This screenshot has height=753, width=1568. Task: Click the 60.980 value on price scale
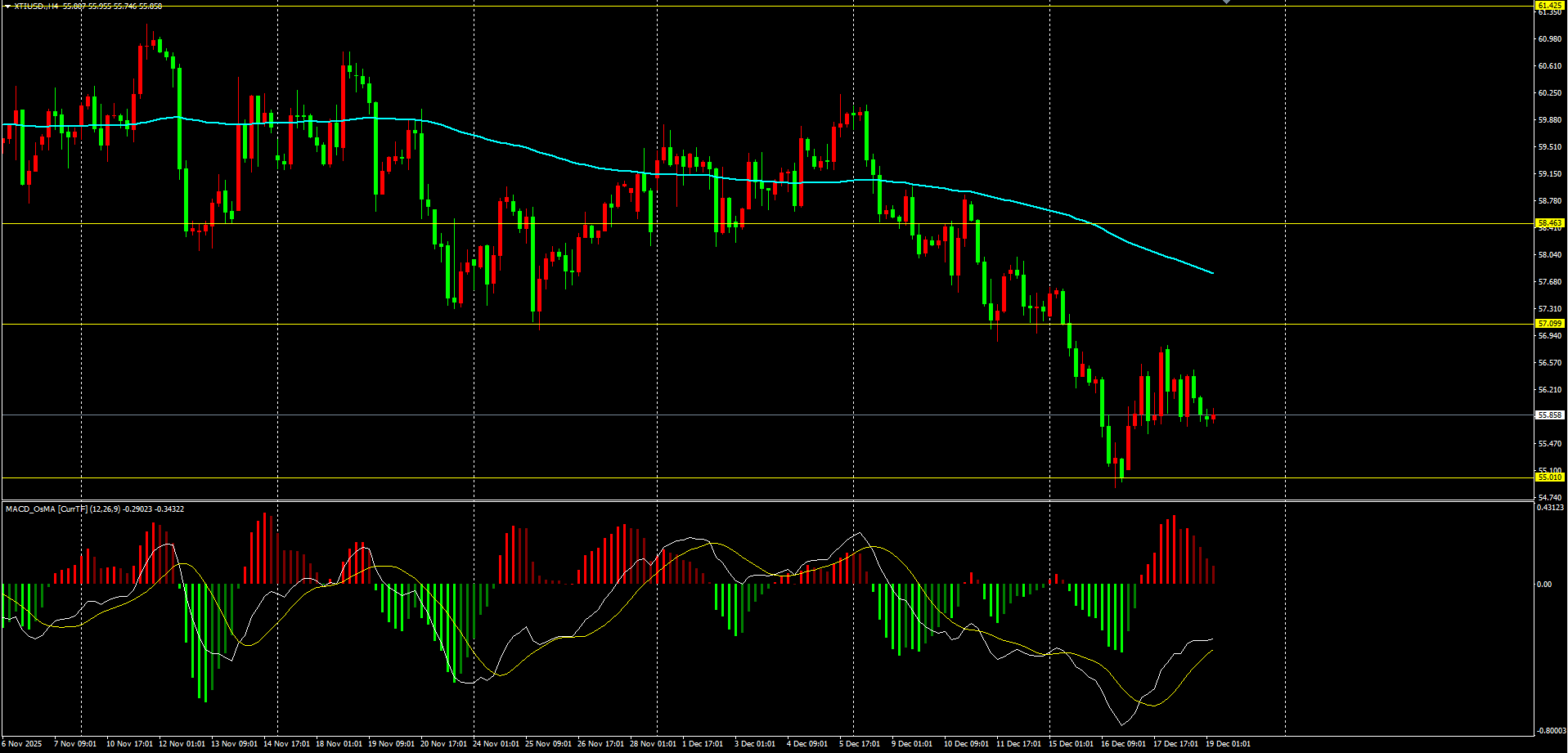[x=1549, y=39]
